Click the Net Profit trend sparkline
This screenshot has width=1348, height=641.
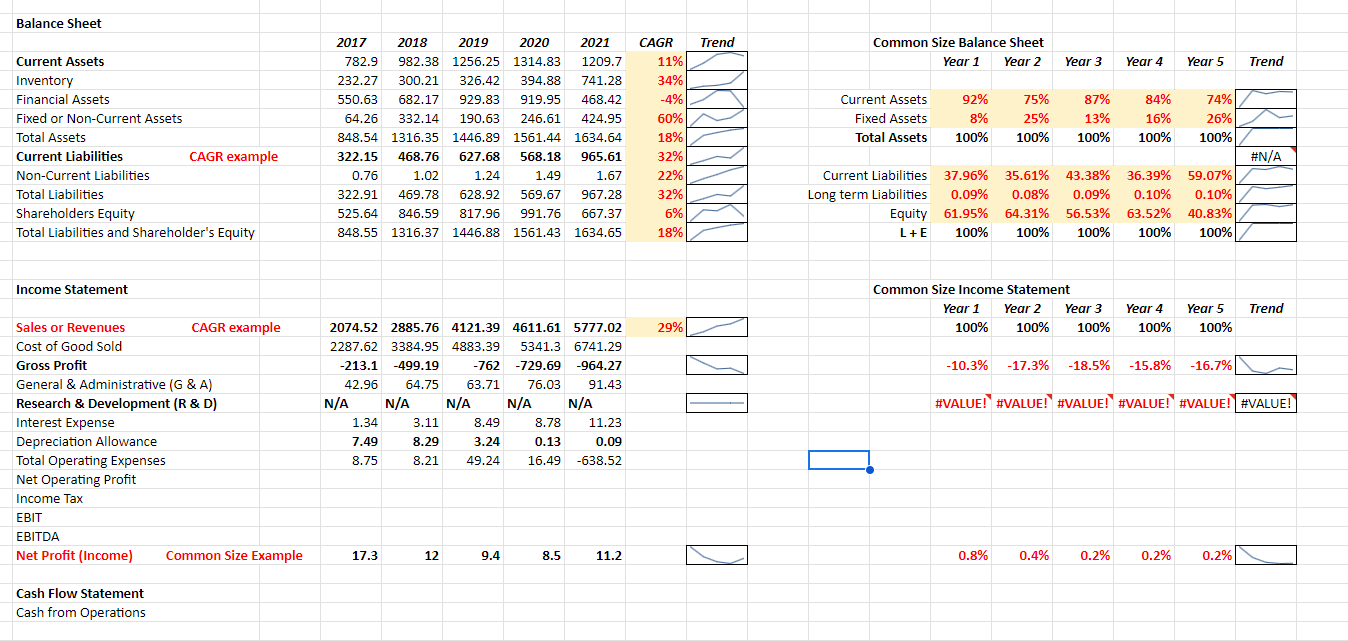coord(717,554)
